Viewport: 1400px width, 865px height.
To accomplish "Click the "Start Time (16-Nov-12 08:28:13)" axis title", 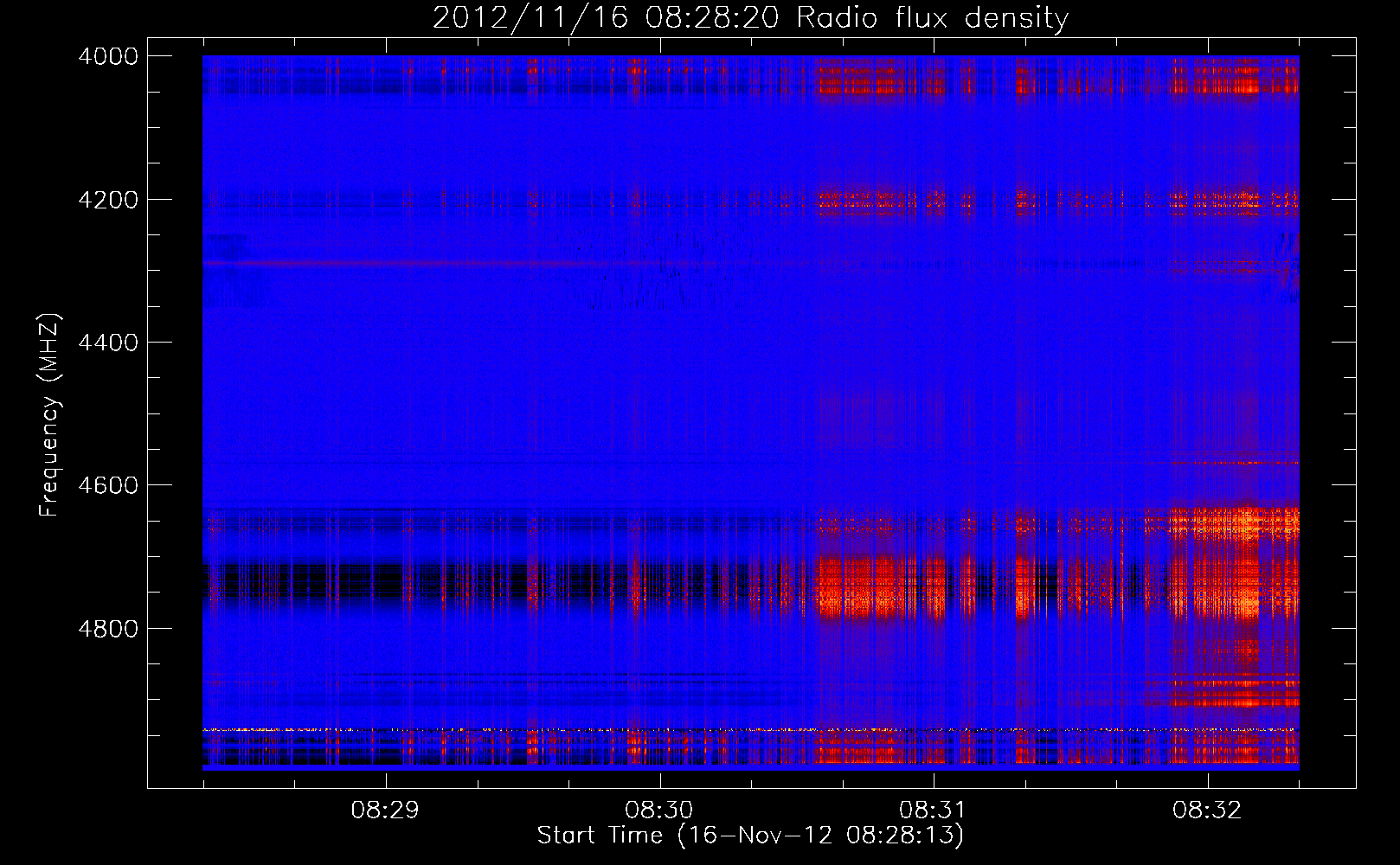I will point(751,836).
